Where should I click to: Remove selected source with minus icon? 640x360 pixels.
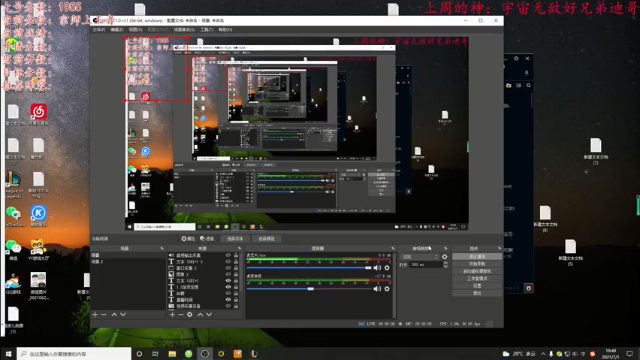[x=181, y=315]
